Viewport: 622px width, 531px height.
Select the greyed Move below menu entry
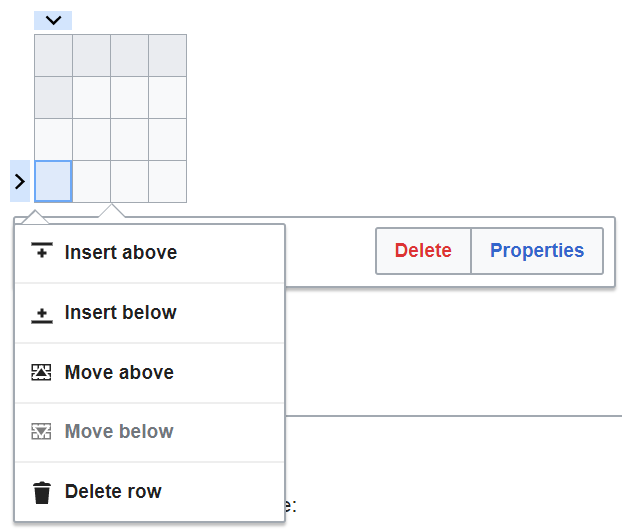(x=119, y=432)
